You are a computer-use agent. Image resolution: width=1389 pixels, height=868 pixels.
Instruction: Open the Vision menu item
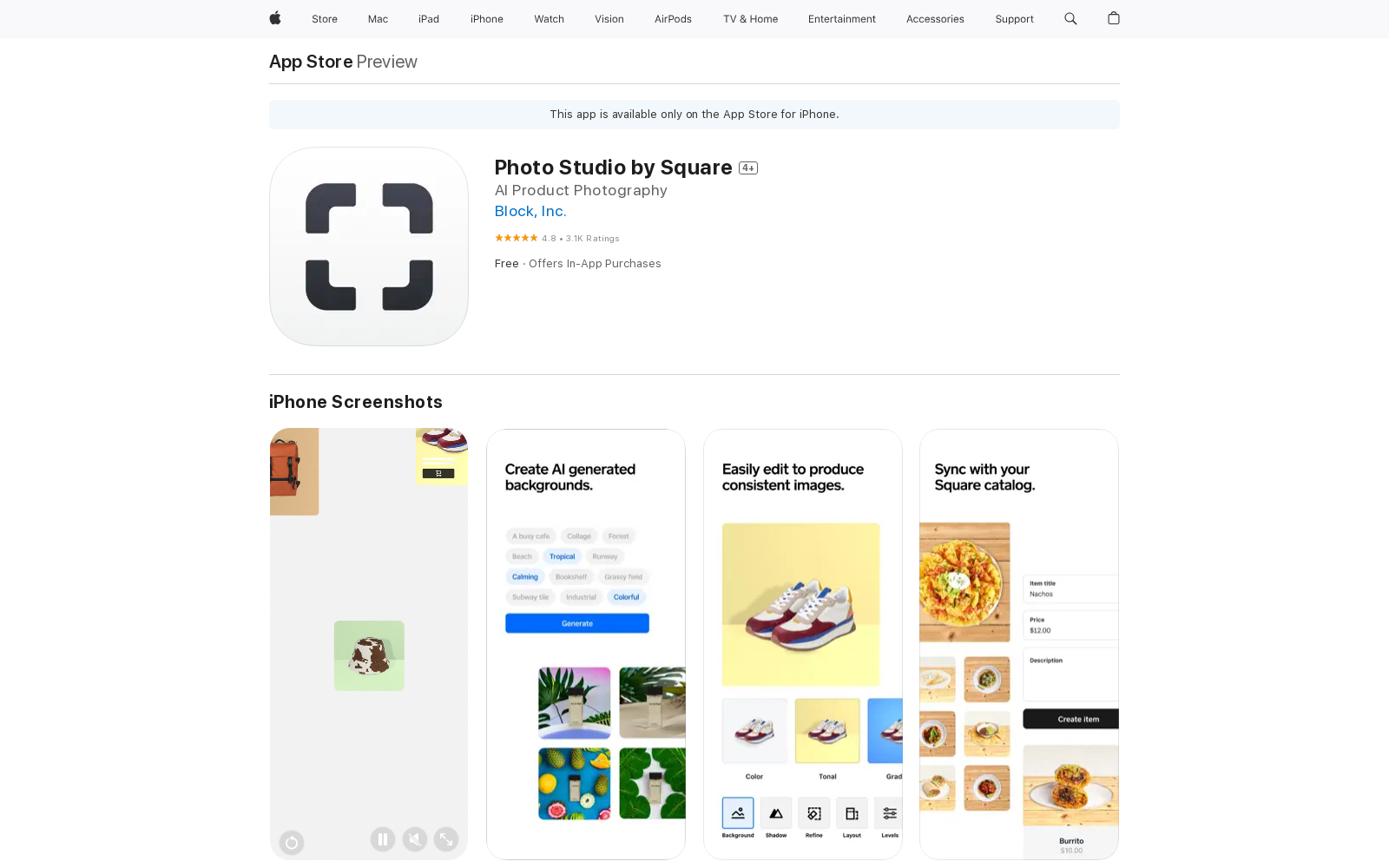tap(609, 19)
